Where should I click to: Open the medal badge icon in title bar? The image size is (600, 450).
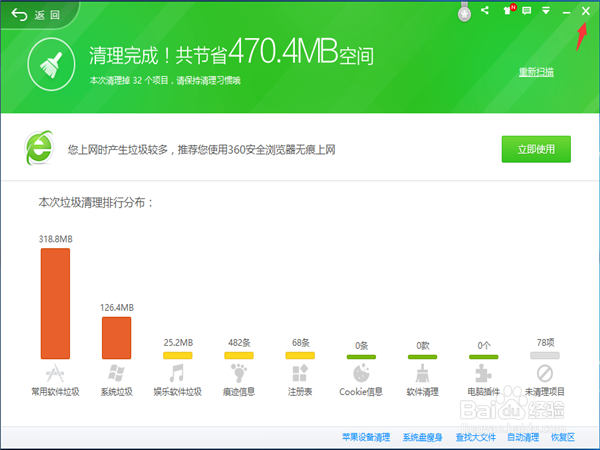coord(464,13)
